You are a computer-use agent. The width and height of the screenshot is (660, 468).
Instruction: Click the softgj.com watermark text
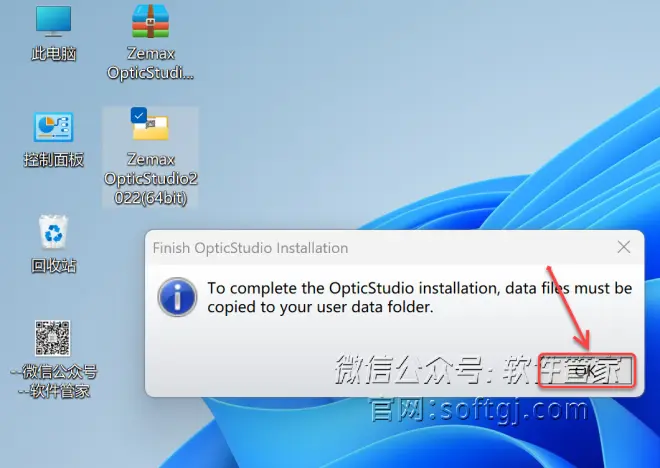point(479,410)
